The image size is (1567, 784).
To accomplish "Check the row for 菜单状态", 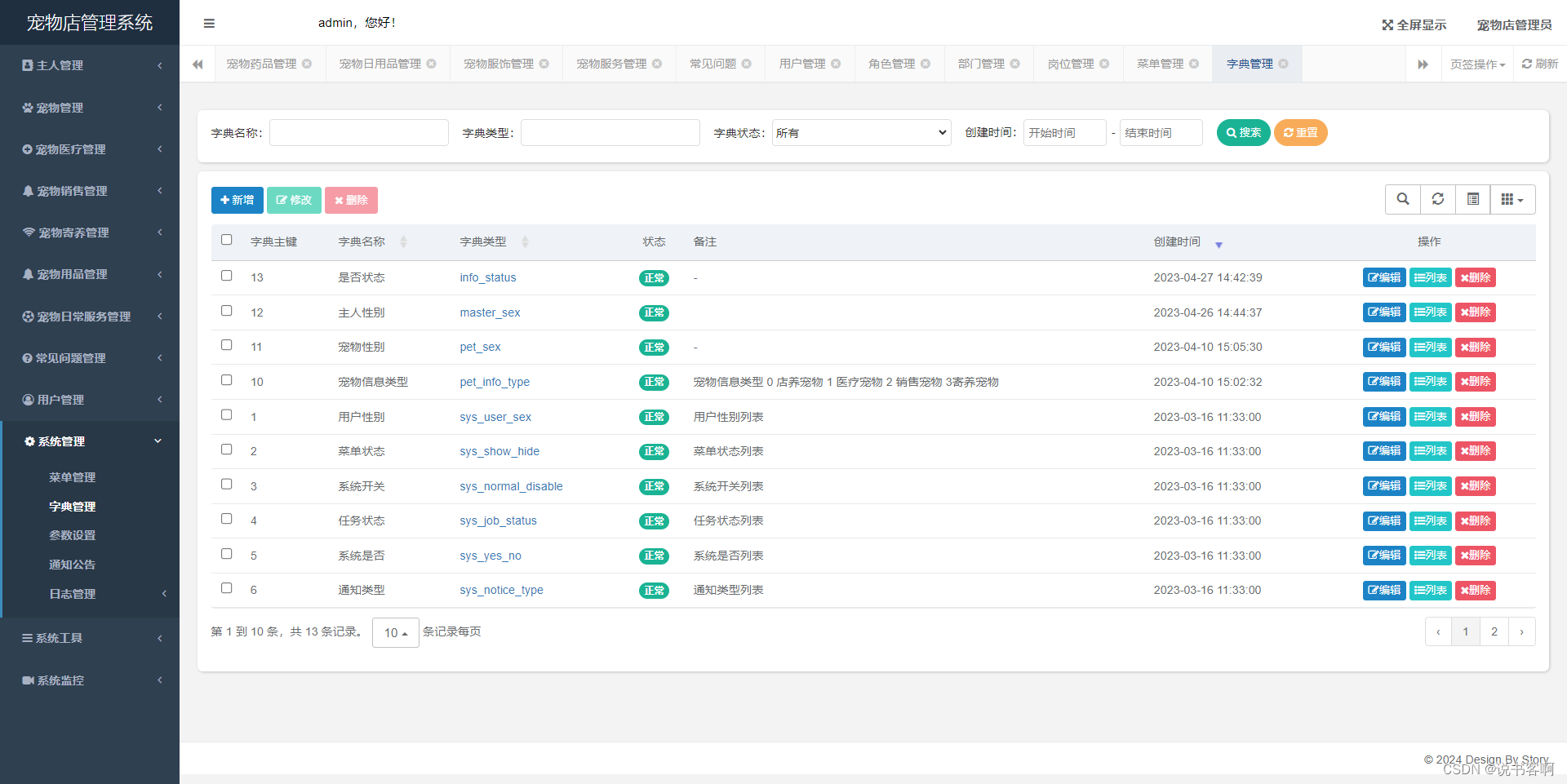I will [227, 450].
